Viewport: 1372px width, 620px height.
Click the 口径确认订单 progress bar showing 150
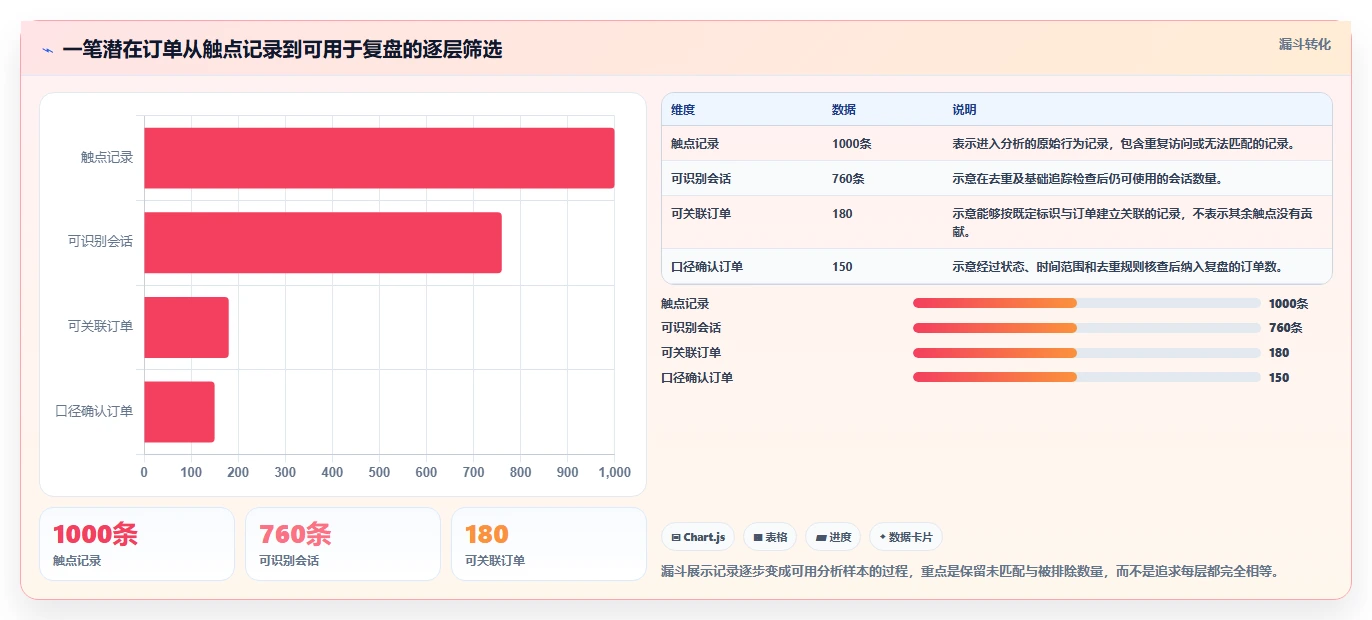[1086, 378]
